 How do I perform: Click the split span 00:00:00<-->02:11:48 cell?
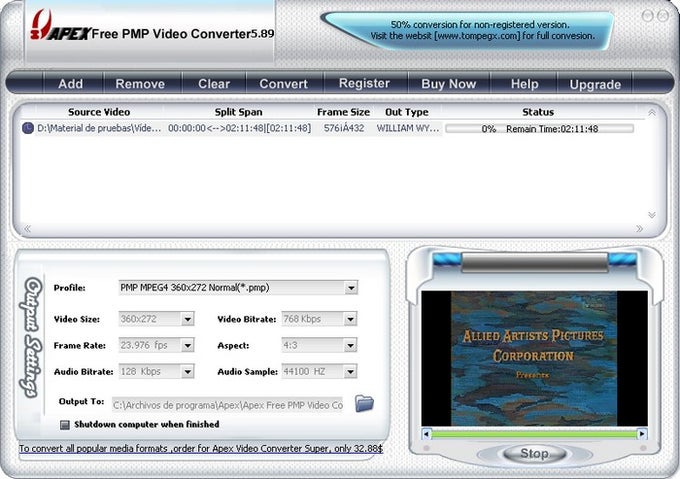(x=239, y=128)
